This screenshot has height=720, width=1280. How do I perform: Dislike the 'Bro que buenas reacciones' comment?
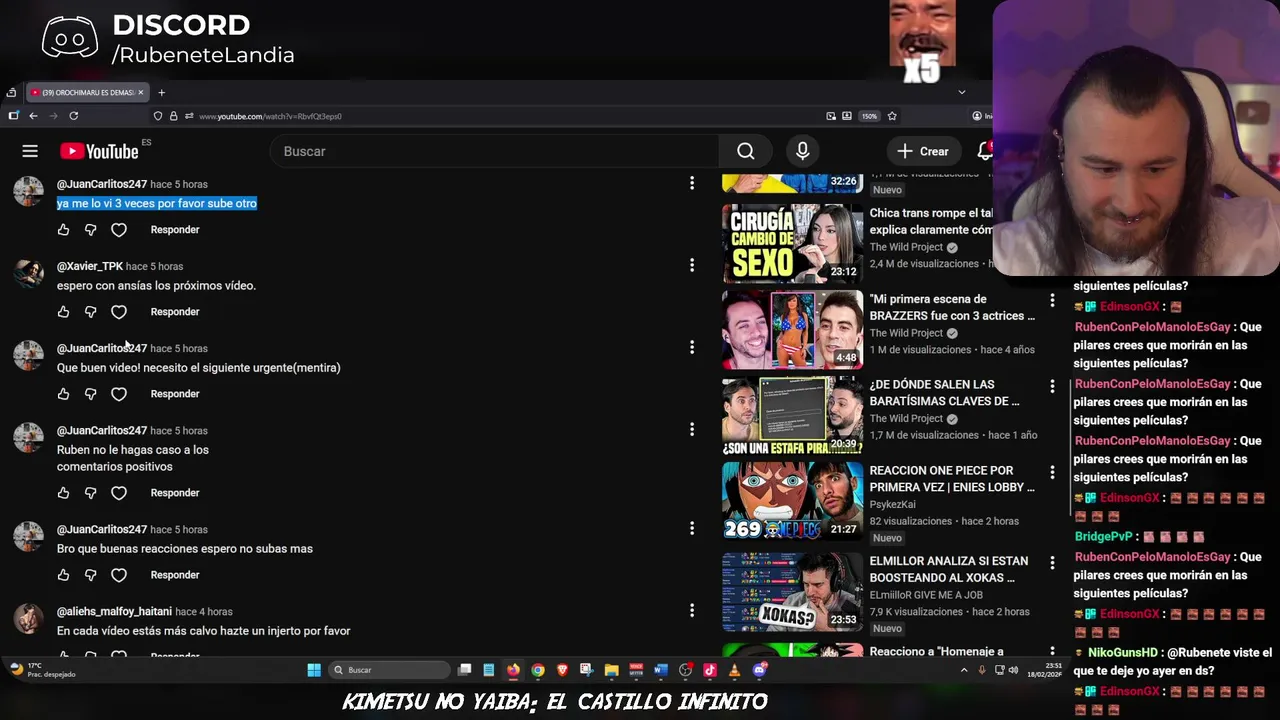point(90,575)
